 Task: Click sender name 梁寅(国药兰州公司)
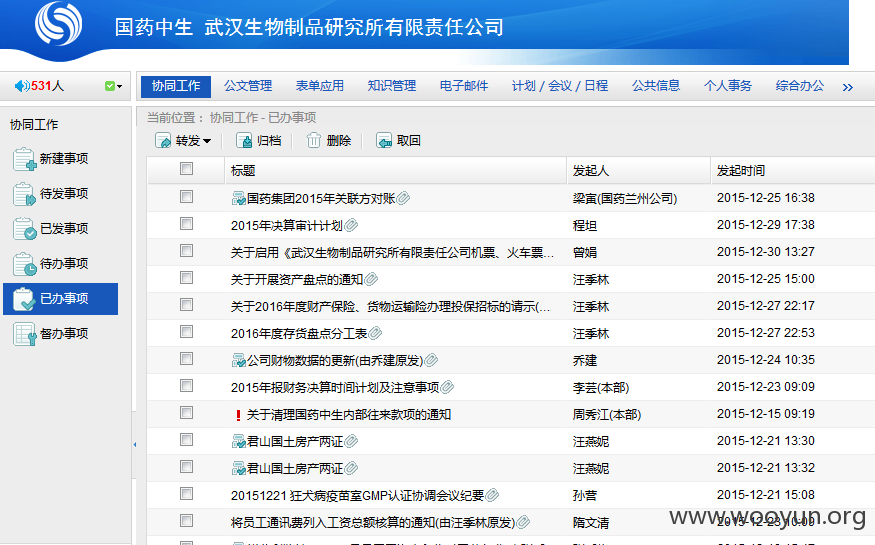tap(624, 199)
